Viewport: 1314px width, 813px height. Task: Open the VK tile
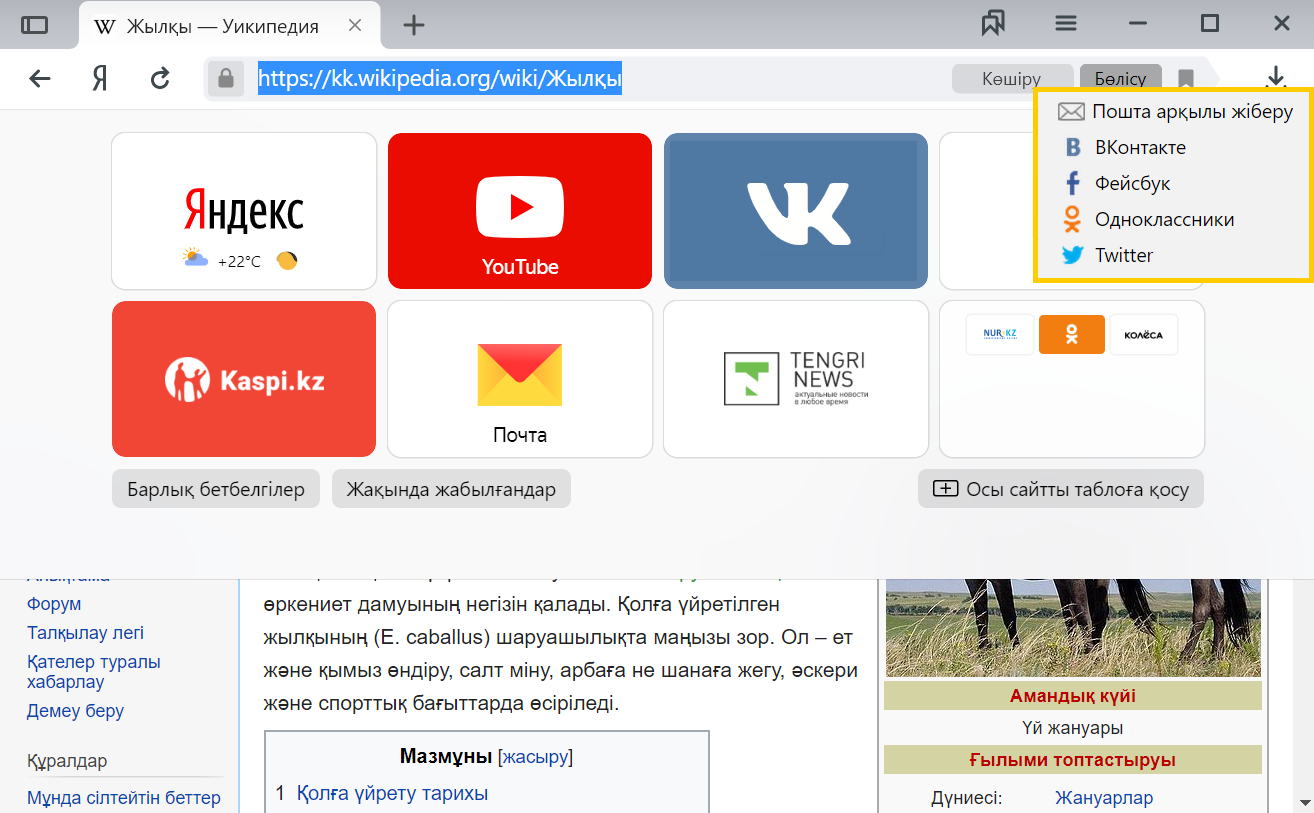(x=796, y=211)
